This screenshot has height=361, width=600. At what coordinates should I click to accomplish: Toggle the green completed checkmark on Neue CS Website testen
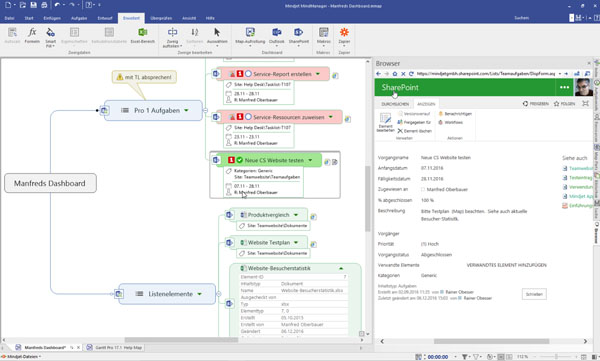[x=240, y=160]
